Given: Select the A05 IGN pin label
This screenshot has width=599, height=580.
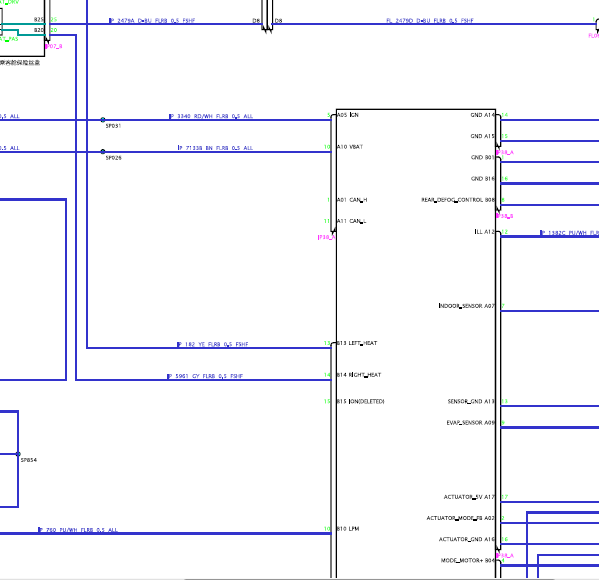Looking at the screenshot, I should pos(348,115).
